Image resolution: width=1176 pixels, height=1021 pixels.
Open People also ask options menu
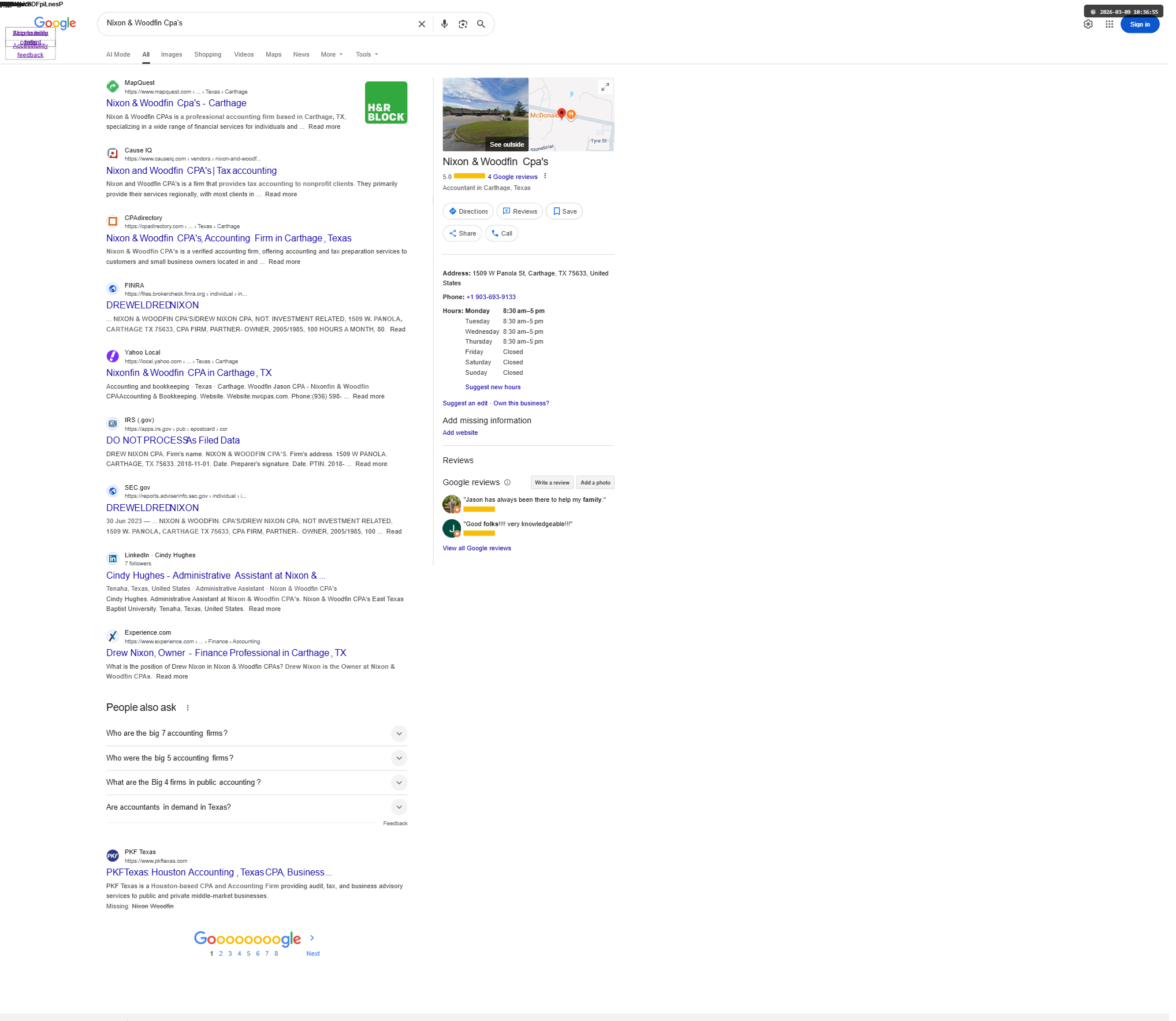click(x=188, y=708)
